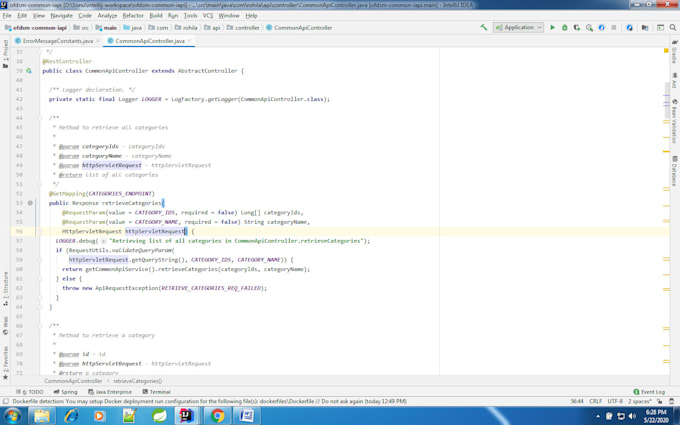This screenshot has width=680, height=425.
Task: Open Internet Explorer from the taskbar
Action: pyautogui.click(x=71, y=416)
